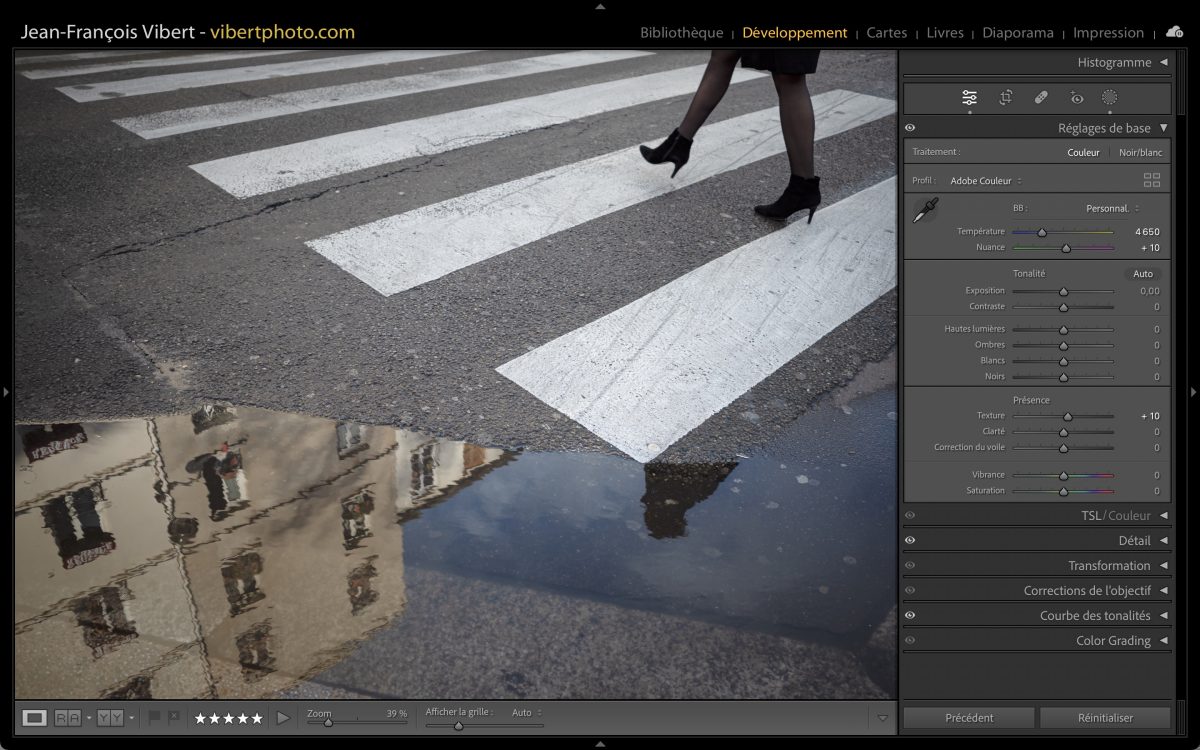Open the Masking circle tool
Screen dimensions: 1200x750
[1110, 98]
